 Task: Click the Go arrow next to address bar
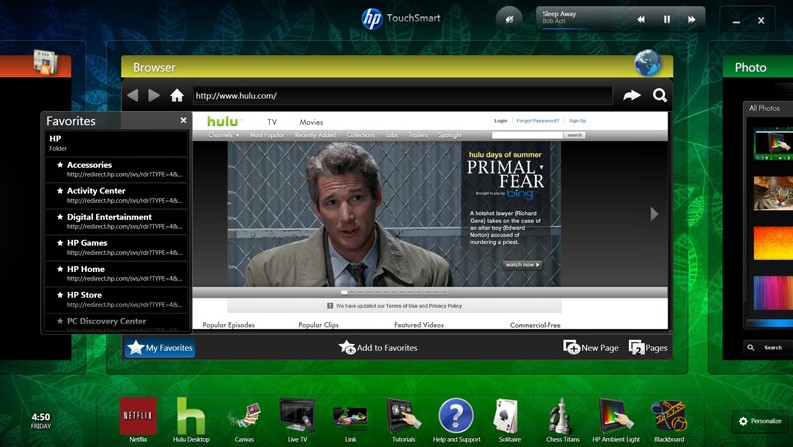[x=632, y=95]
